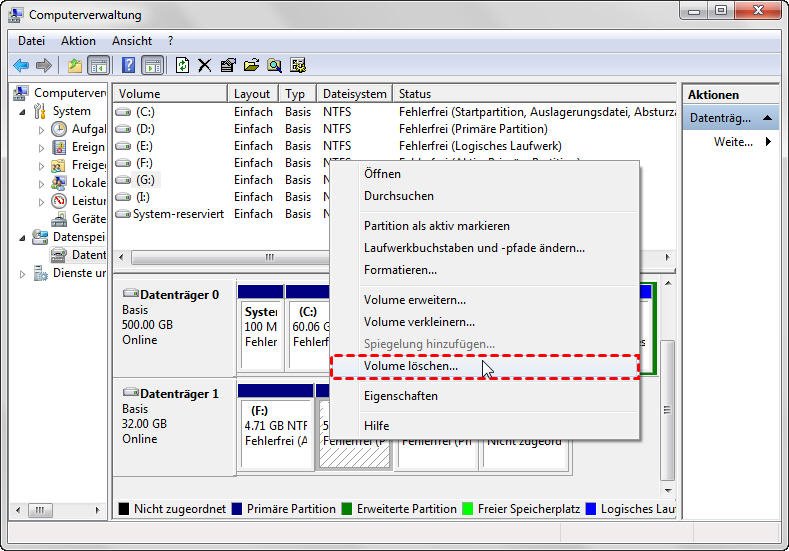The image size is (789, 551).
Task: Click Volume löschen... in the context menu
Action: [x=485, y=366]
